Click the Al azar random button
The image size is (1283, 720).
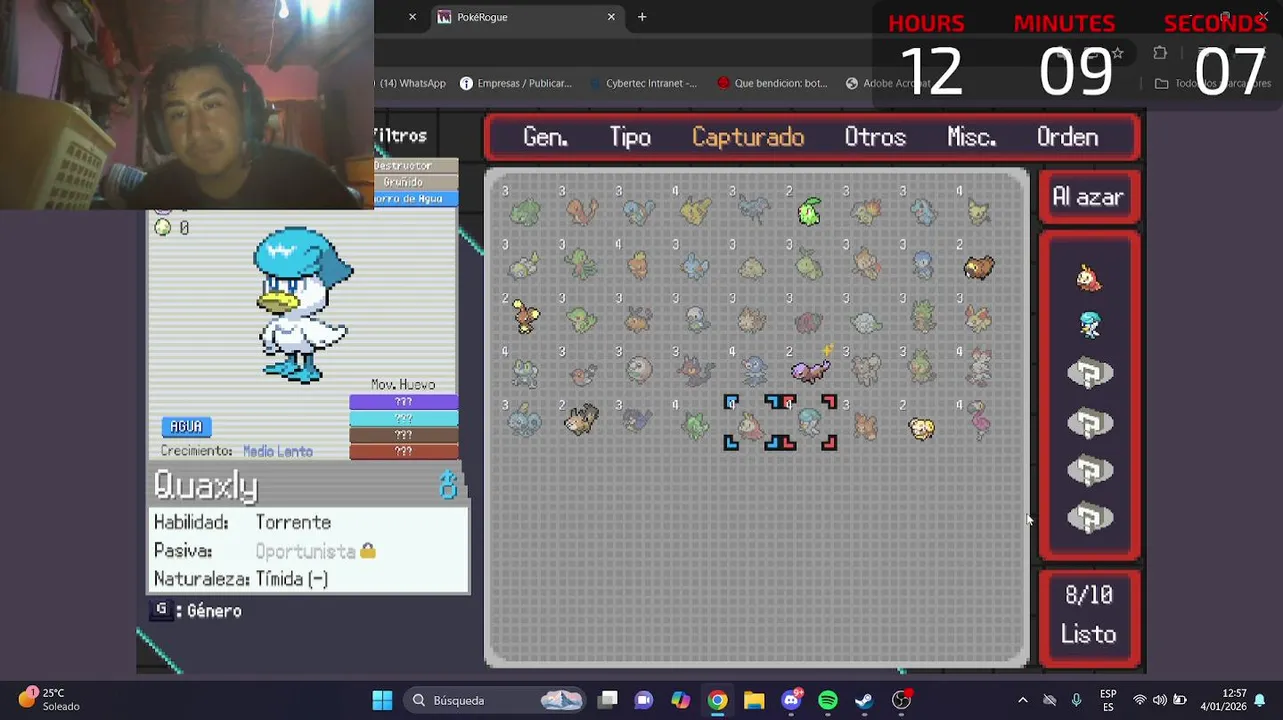[1088, 197]
